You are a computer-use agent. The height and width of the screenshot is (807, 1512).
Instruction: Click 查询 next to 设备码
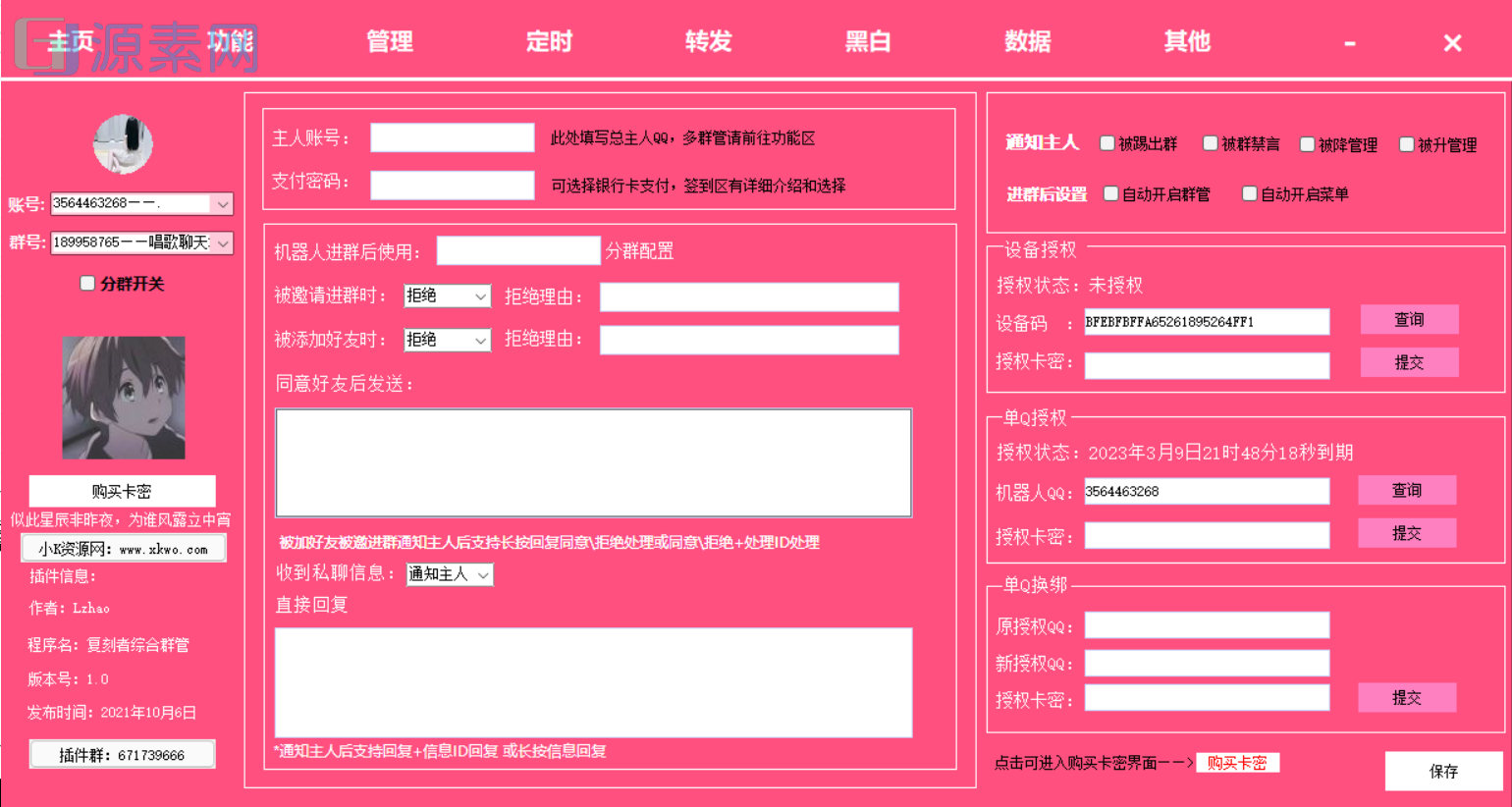click(1409, 319)
